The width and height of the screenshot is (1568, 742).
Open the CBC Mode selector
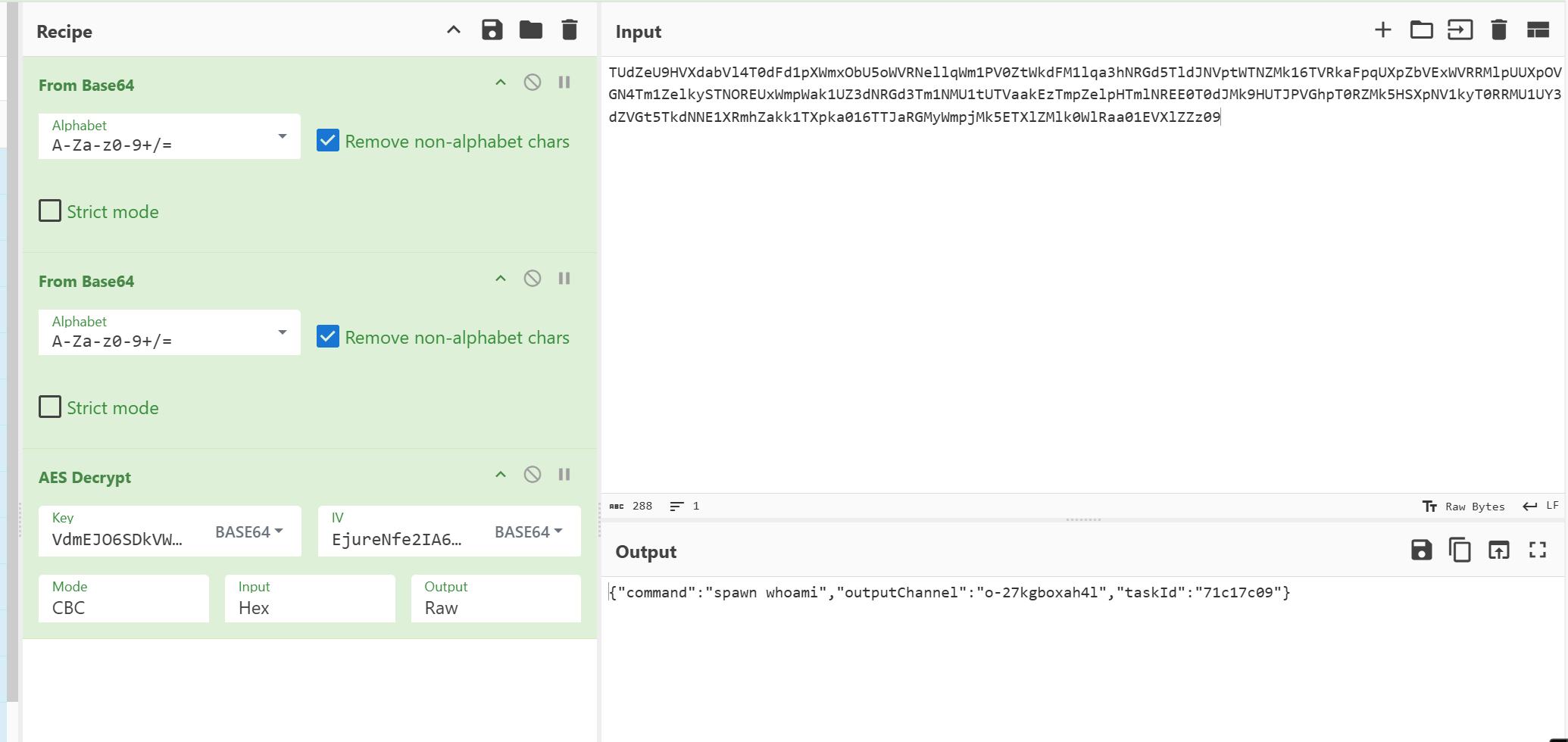coord(123,599)
